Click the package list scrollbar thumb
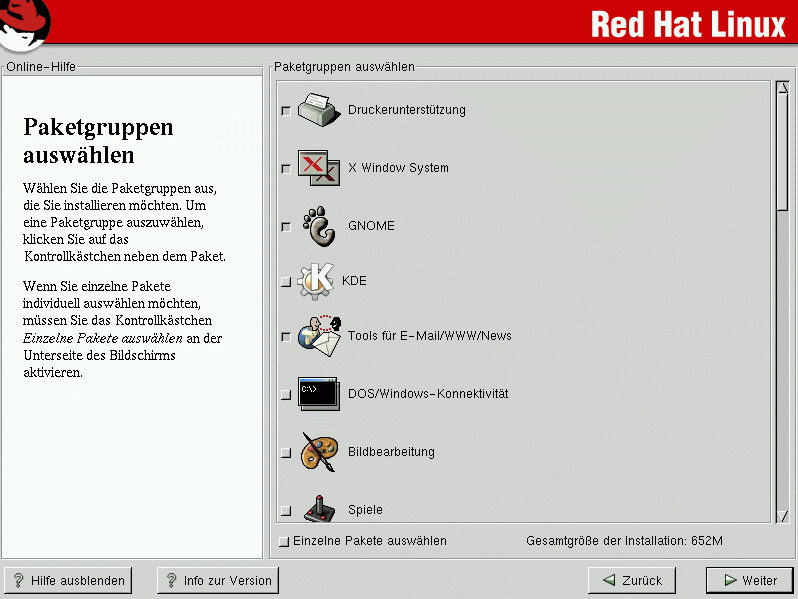The image size is (798, 599). click(782, 150)
